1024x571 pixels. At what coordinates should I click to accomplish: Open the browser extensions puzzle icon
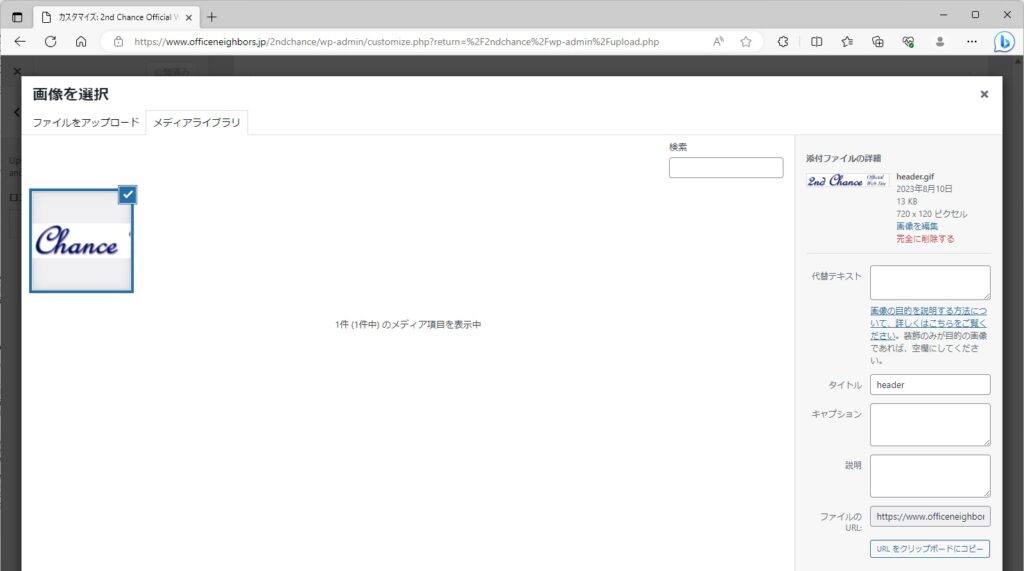(x=783, y=42)
